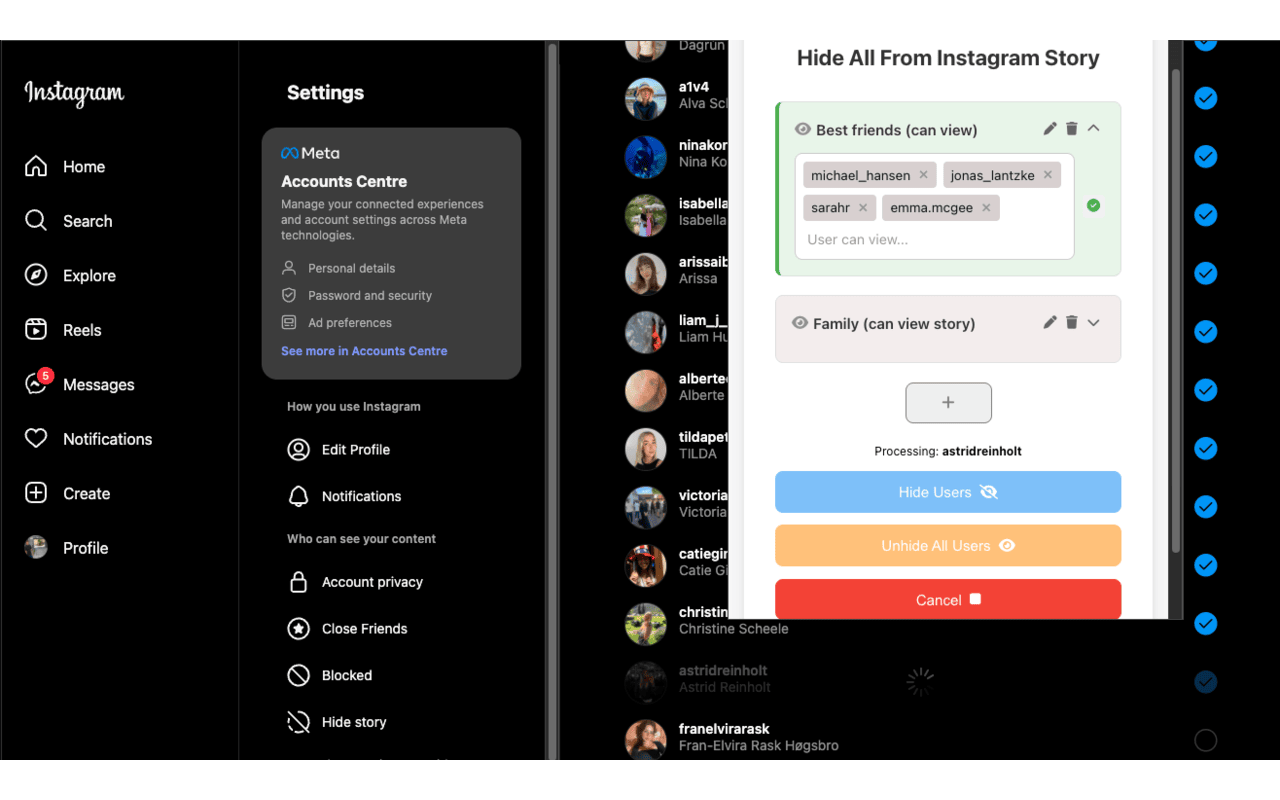Follow See more in Accounts Centre link

pyautogui.click(x=364, y=351)
